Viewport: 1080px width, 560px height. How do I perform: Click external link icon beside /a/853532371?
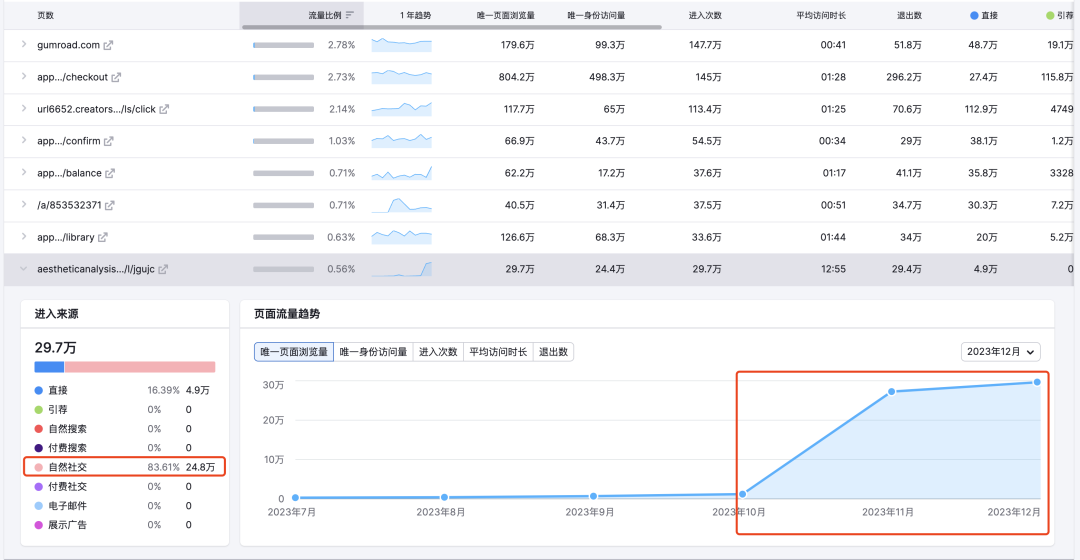[x=111, y=205]
